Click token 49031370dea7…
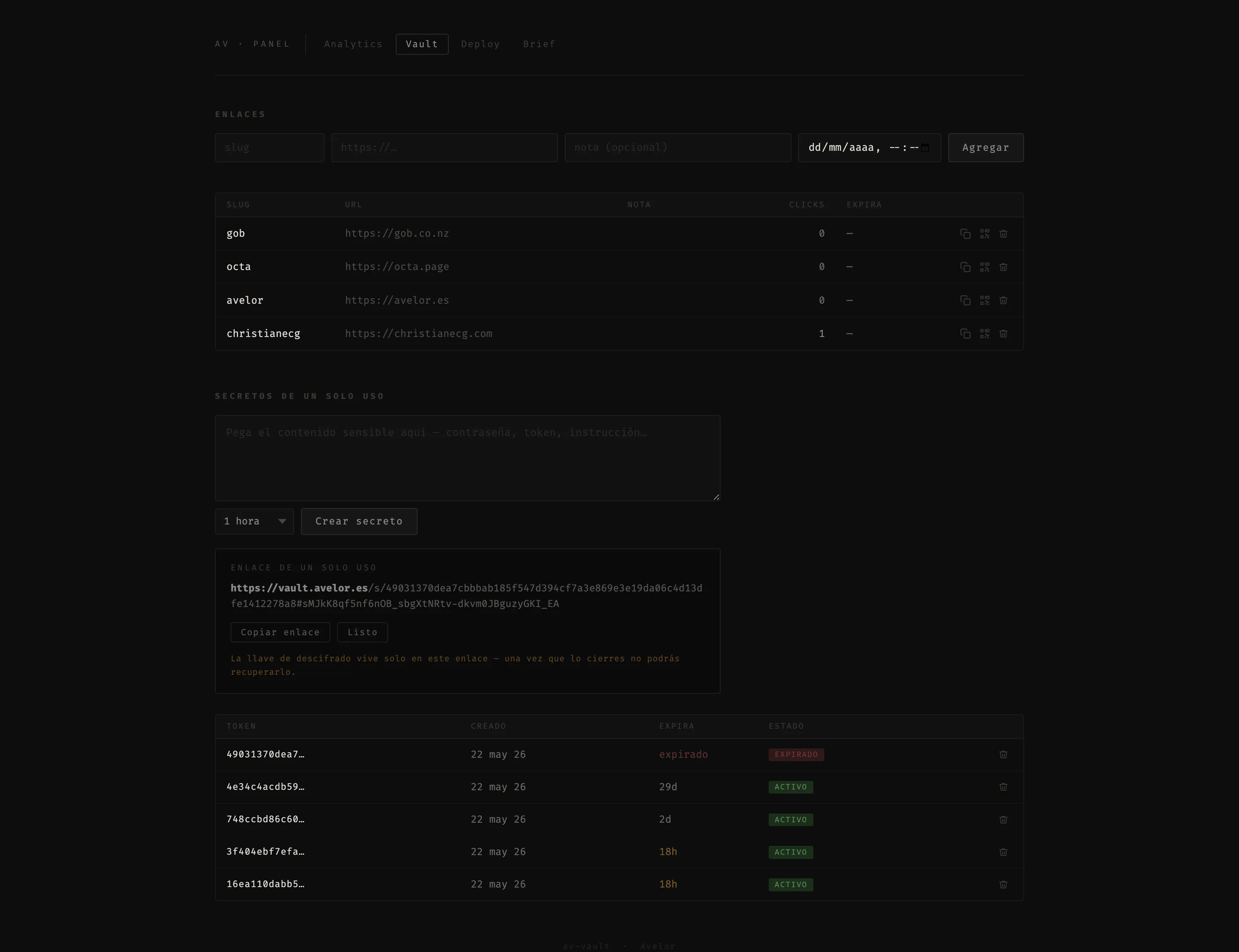 (x=265, y=754)
